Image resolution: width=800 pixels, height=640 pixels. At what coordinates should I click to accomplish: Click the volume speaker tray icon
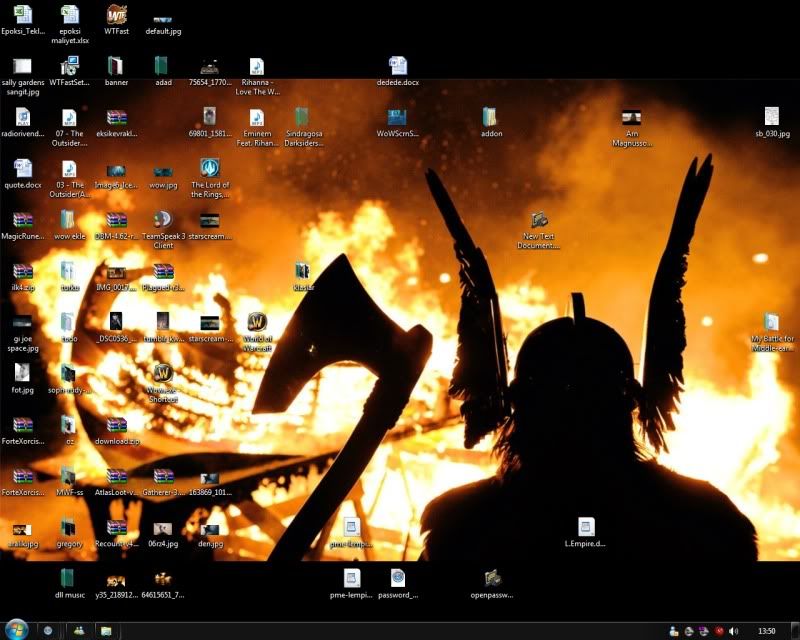coord(733,631)
